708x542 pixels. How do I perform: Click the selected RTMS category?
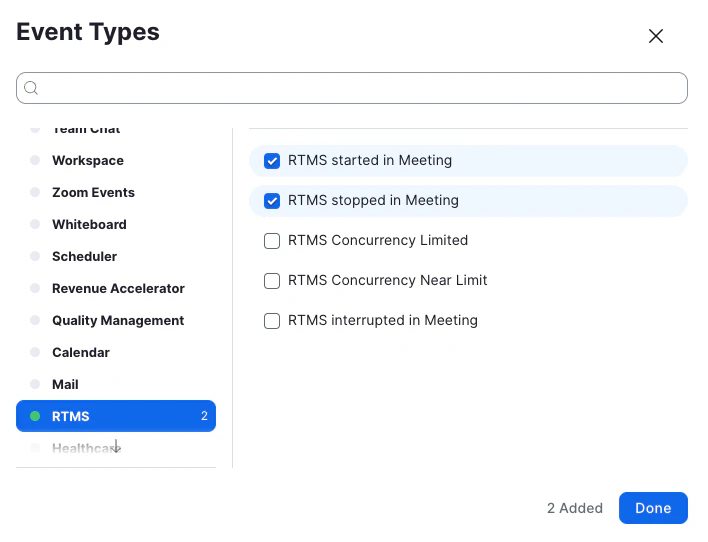click(116, 416)
